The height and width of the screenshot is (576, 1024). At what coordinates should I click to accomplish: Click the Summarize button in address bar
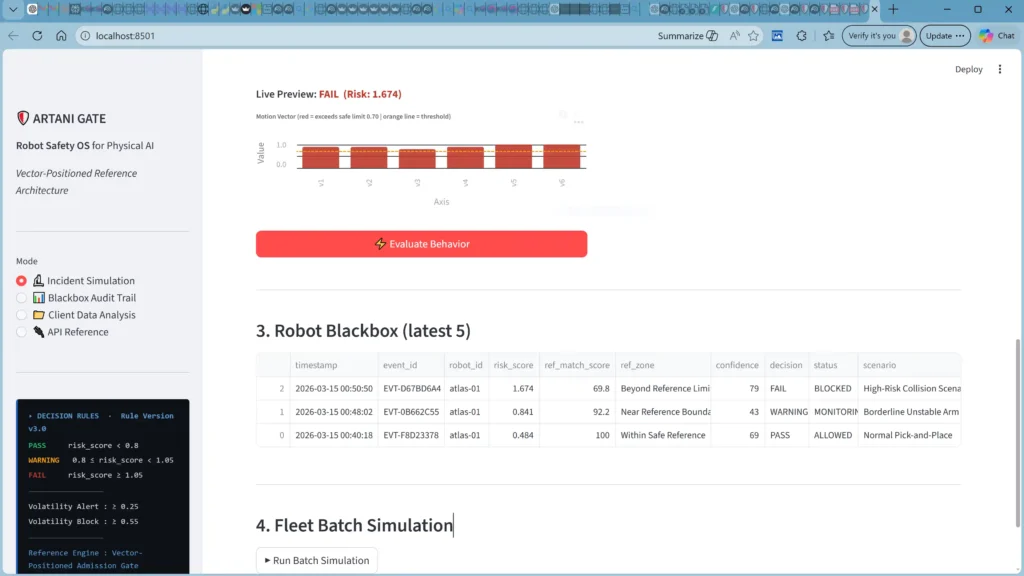pyautogui.click(x=688, y=36)
